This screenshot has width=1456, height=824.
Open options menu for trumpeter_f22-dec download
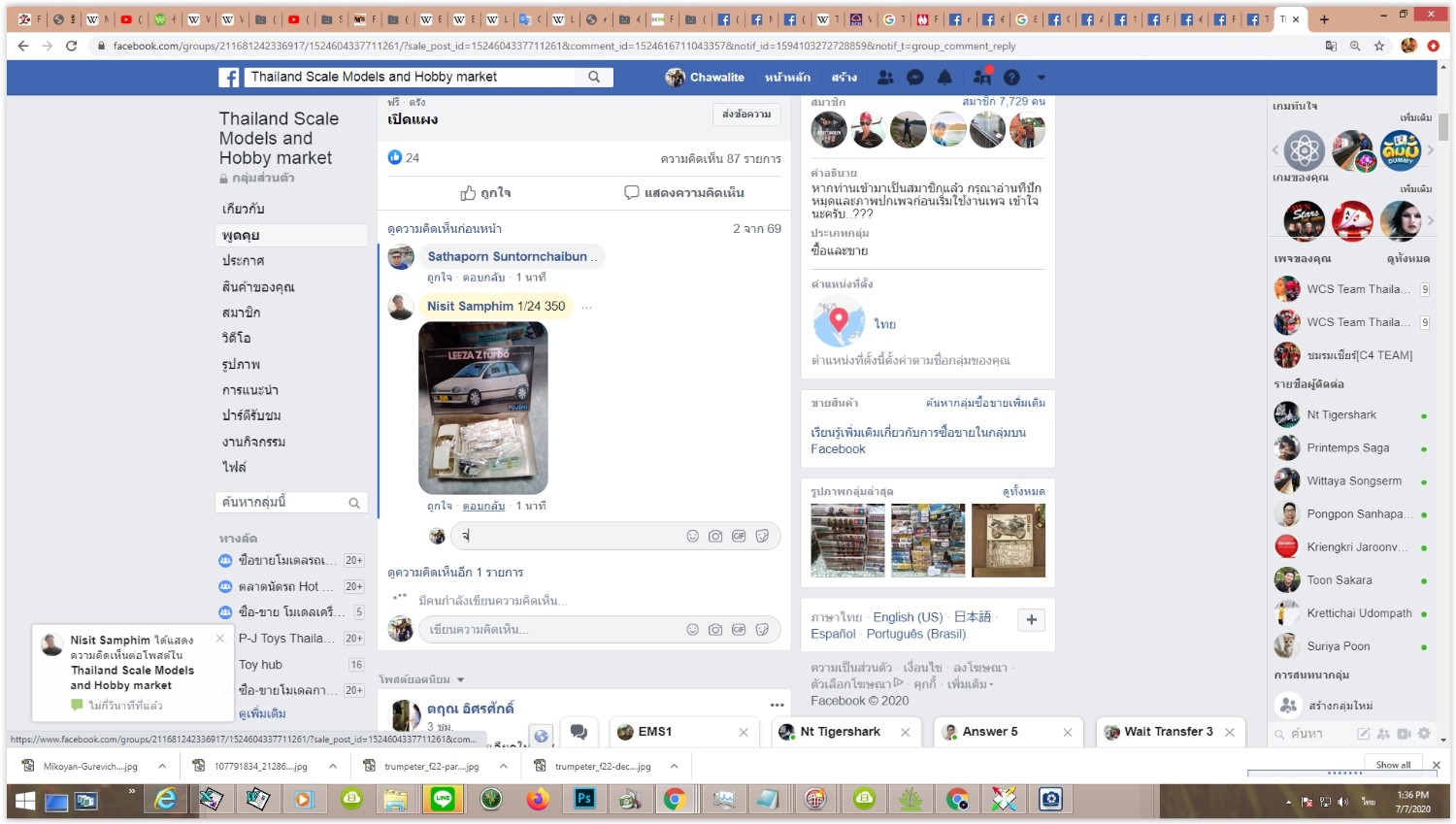674,766
